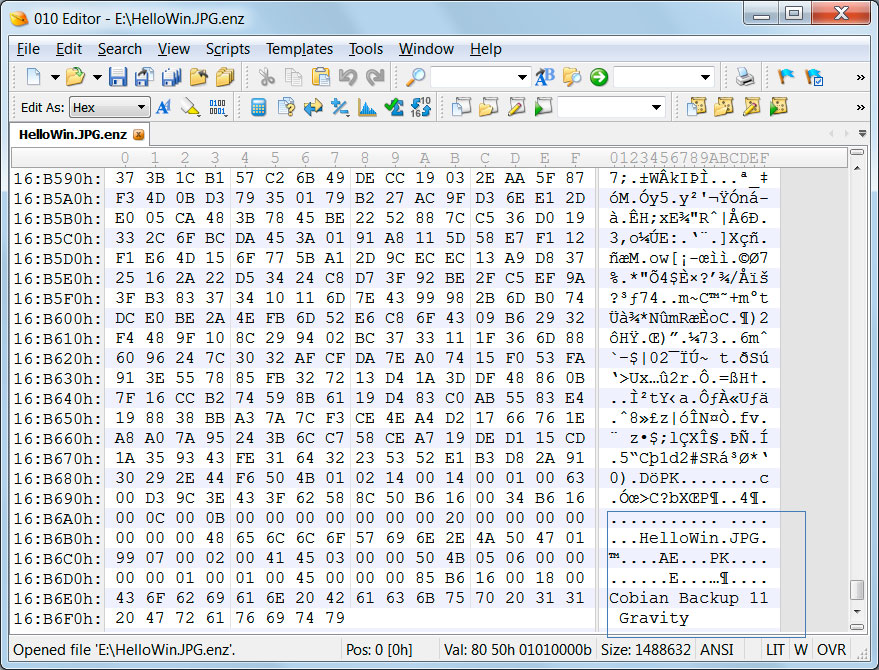This screenshot has height=670, width=879.
Task: Click the Find magnifying glass icon
Action: (x=415, y=77)
